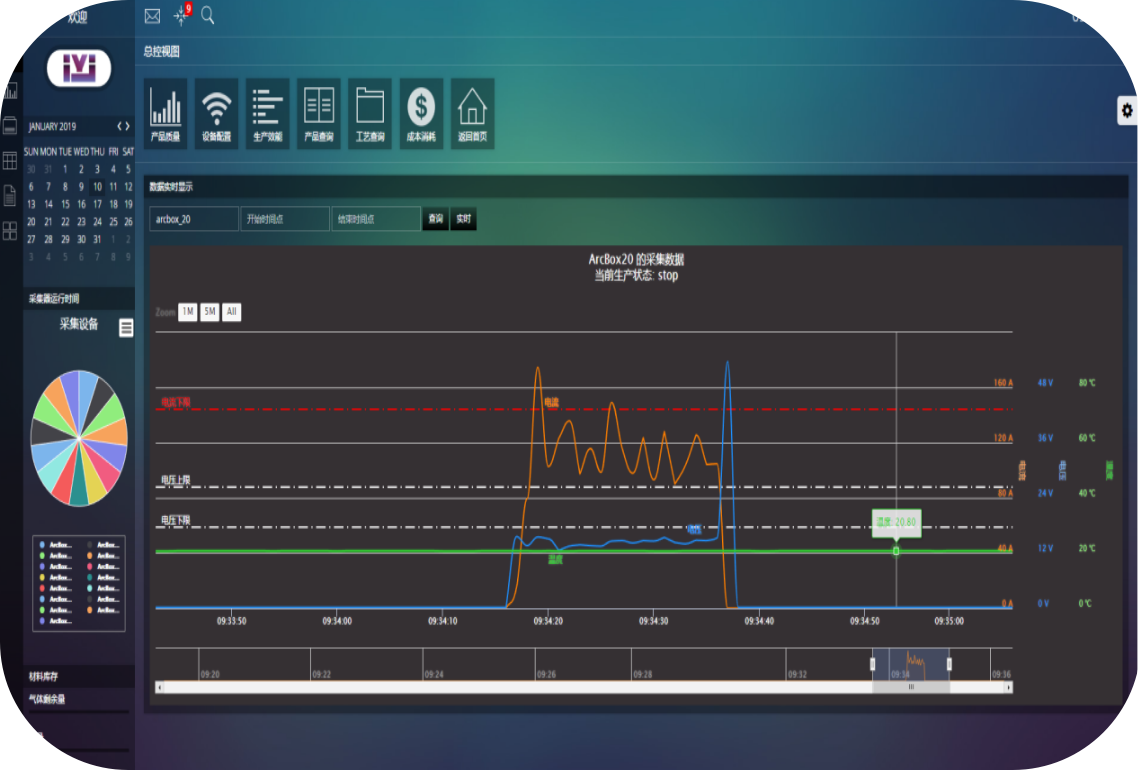
Task: Open the settings gear on right edge
Action: [x=1128, y=111]
